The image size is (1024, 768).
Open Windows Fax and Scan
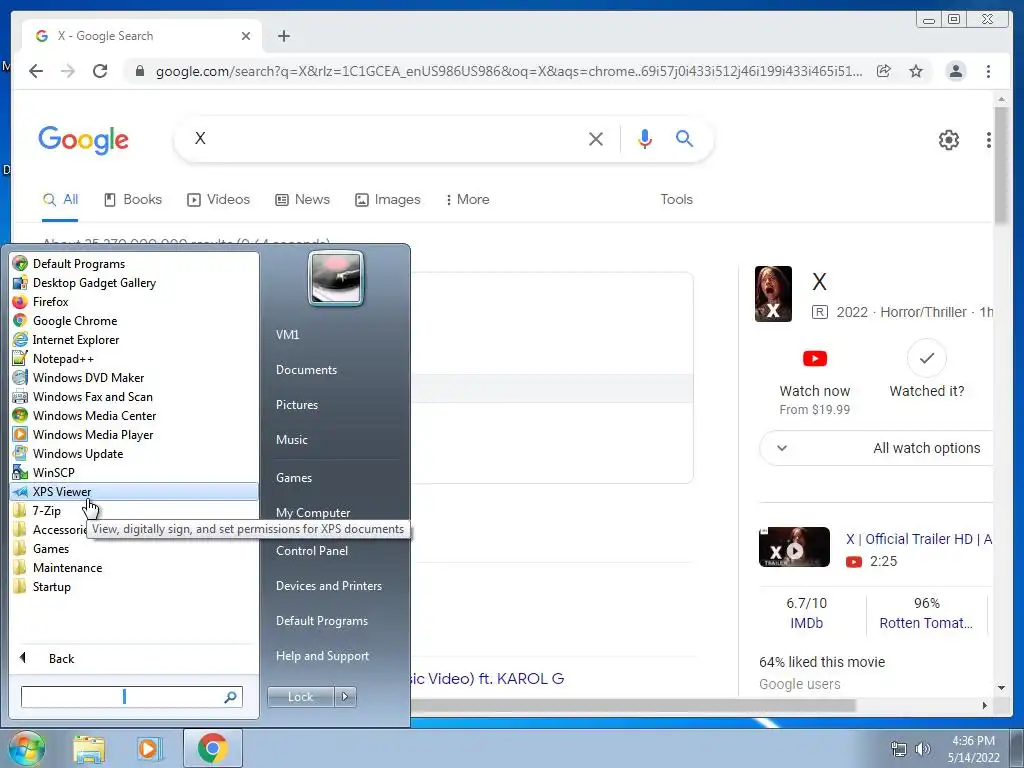(134, 396)
